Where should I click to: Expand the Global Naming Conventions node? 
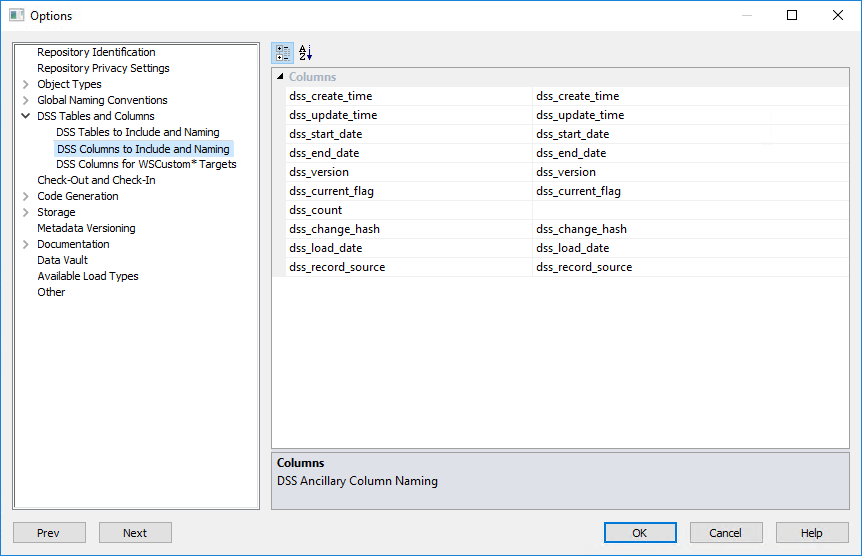pyautogui.click(x=25, y=100)
